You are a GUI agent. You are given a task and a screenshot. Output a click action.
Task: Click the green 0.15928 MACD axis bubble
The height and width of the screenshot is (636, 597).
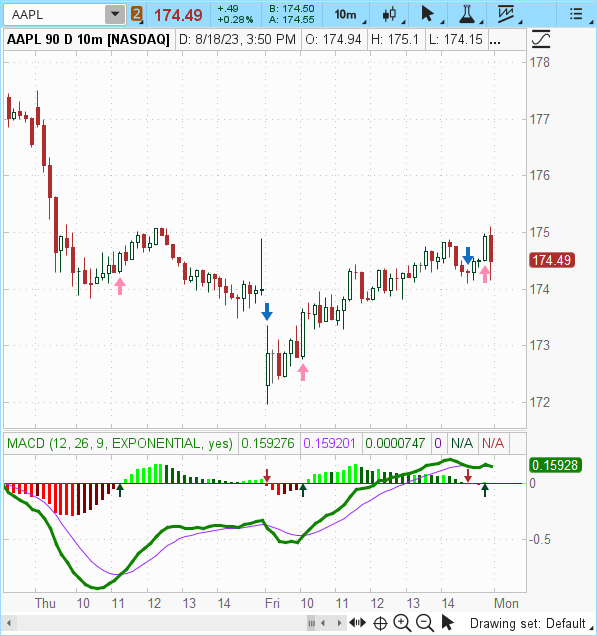coord(555,465)
